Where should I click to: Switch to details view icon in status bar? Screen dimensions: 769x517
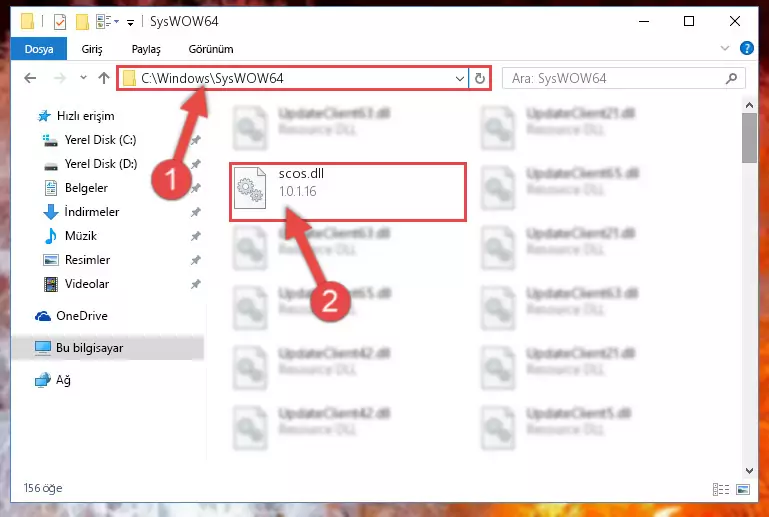(x=720, y=490)
